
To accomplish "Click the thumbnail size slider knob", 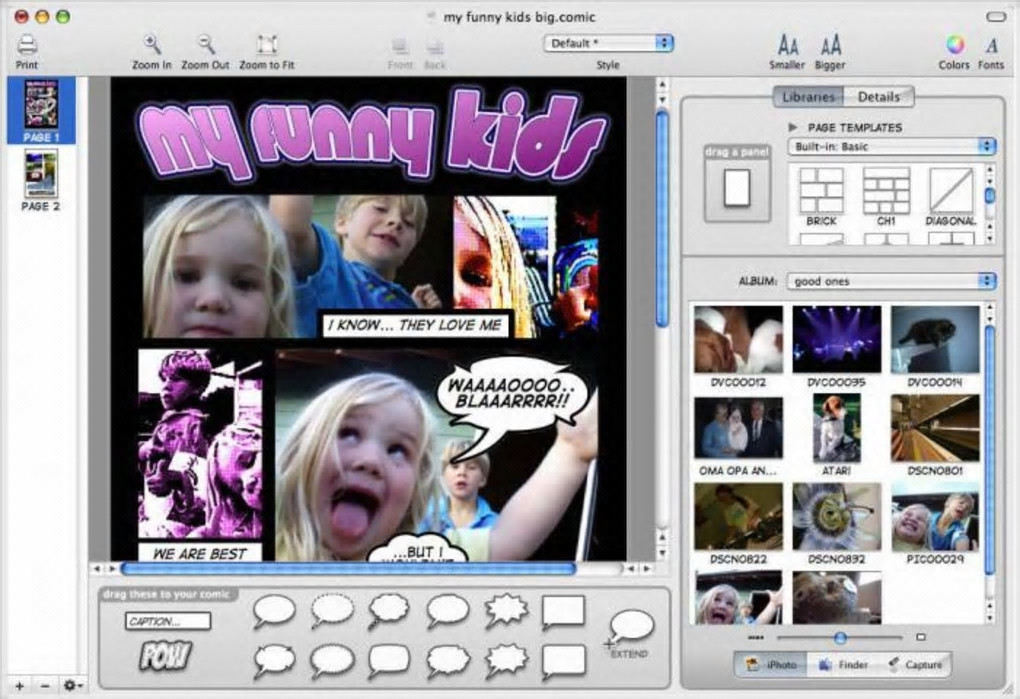I will (840, 637).
